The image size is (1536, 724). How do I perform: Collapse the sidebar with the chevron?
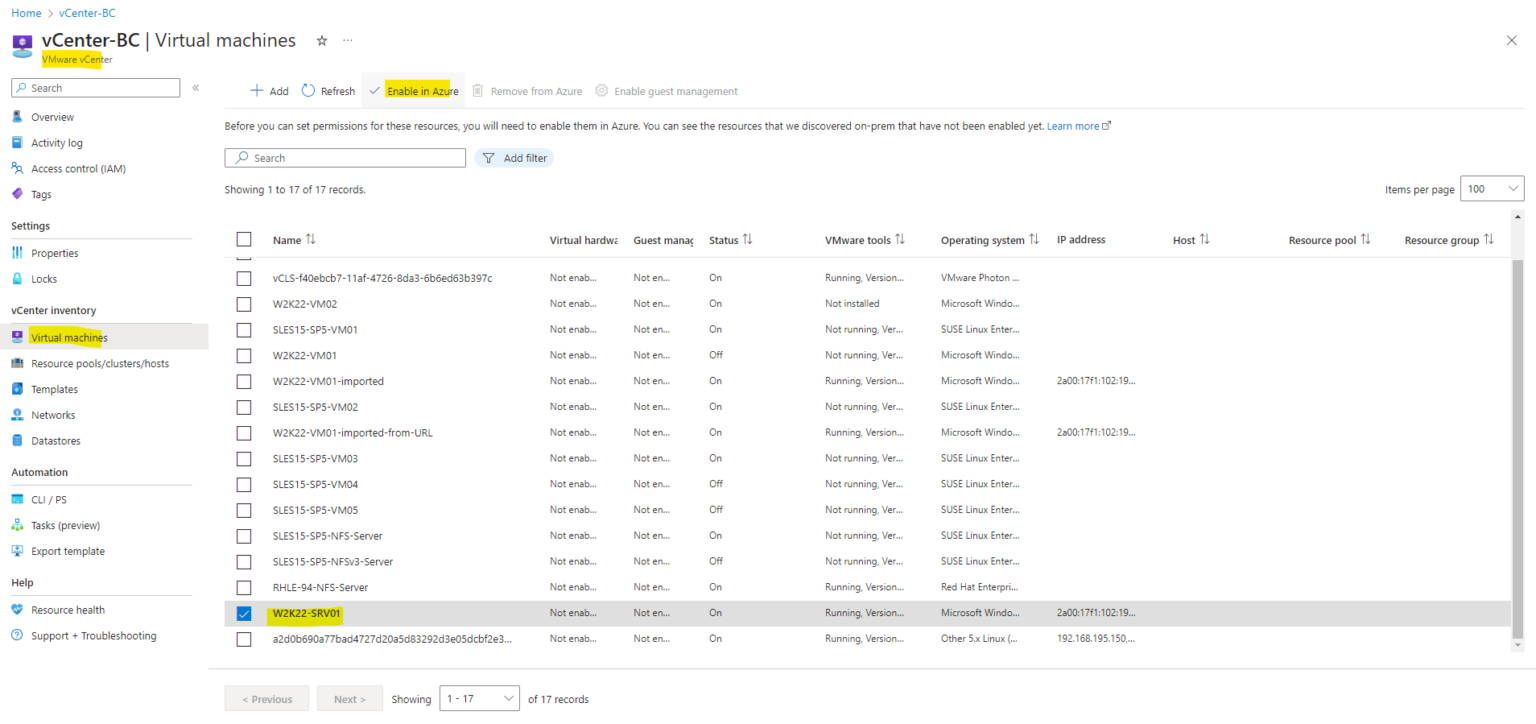196,87
